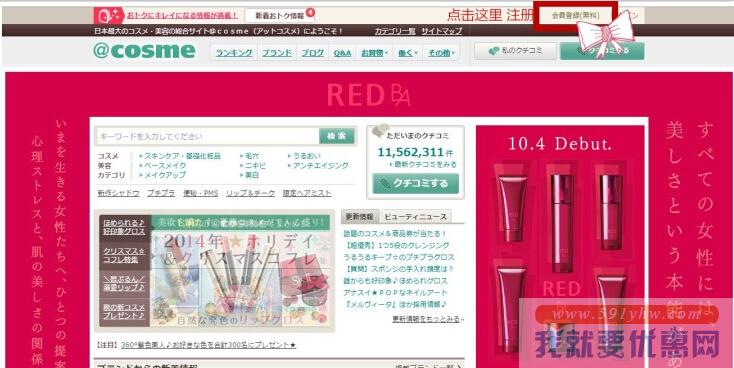Select ほめられる♪好印象グロス banner tab

[125, 228]
